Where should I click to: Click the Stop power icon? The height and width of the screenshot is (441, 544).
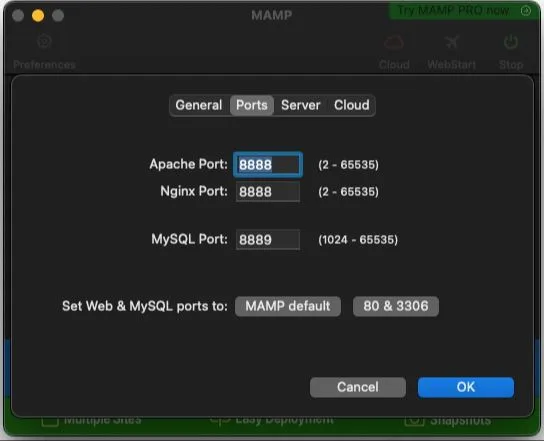click(x=511, y=42)
